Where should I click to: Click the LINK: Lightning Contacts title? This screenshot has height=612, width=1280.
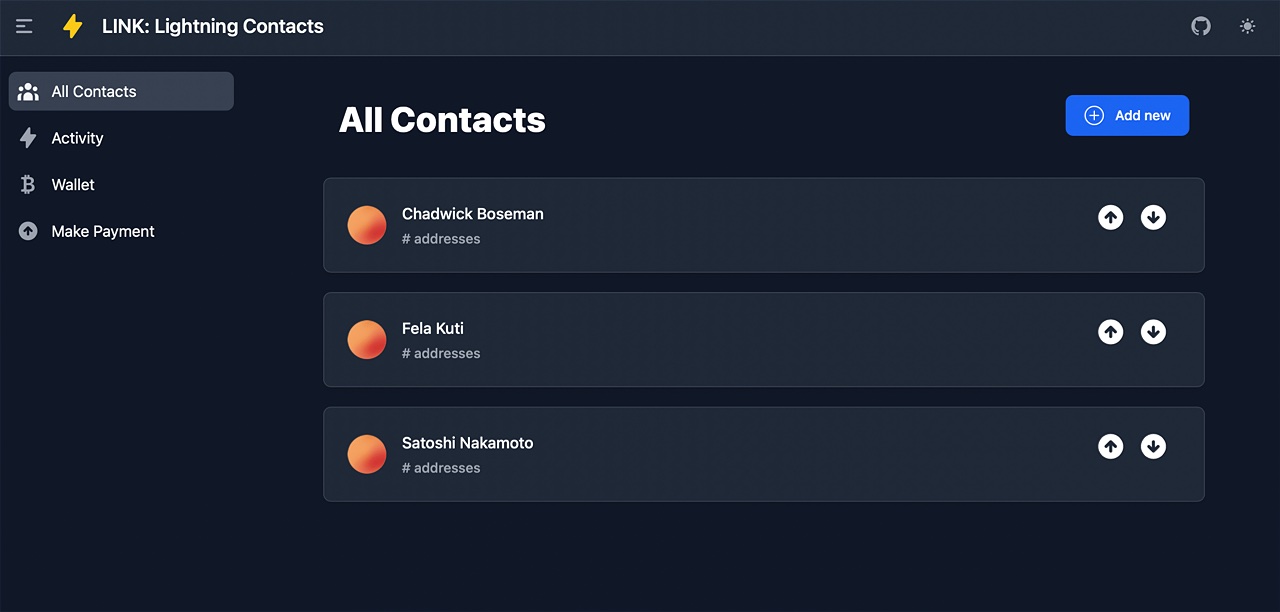click(213, 27)
